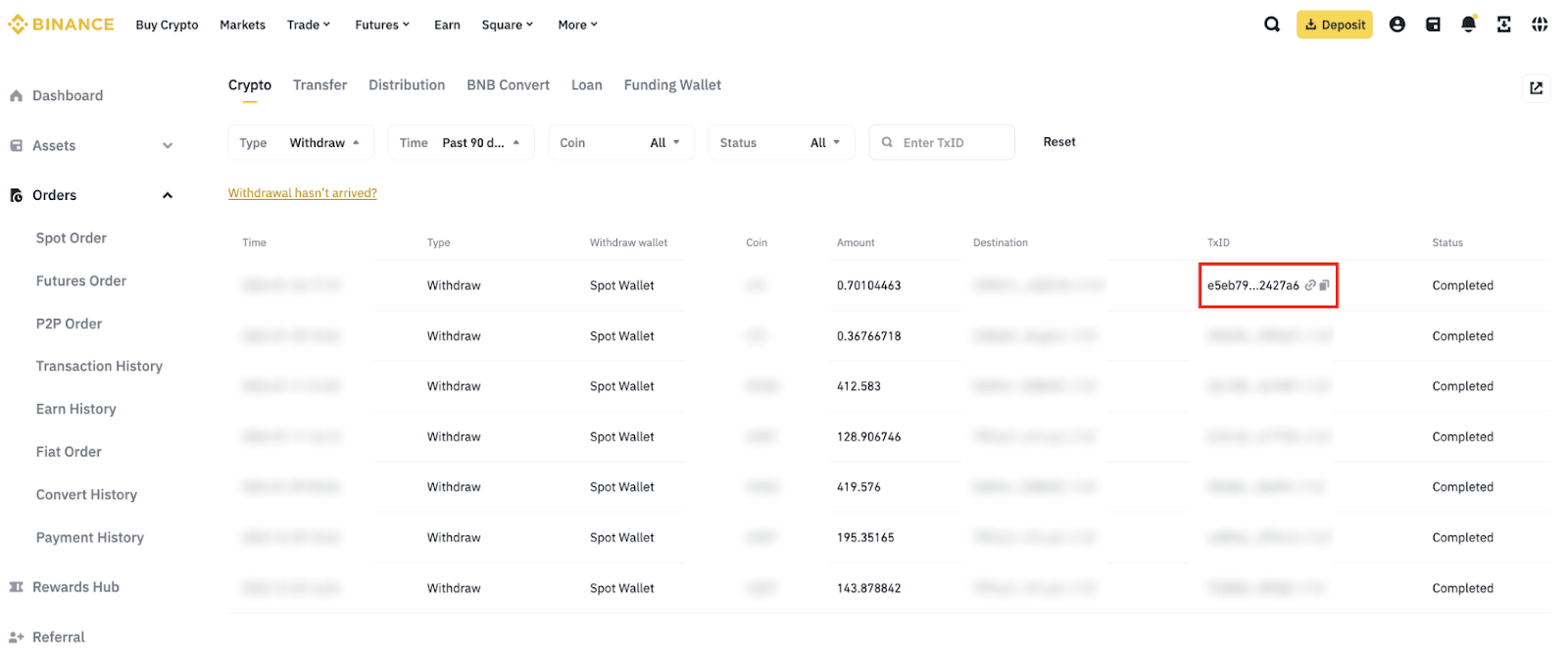
Task: Open the language globe icon
Action: pyautogui.click(x=1540, y=25)
